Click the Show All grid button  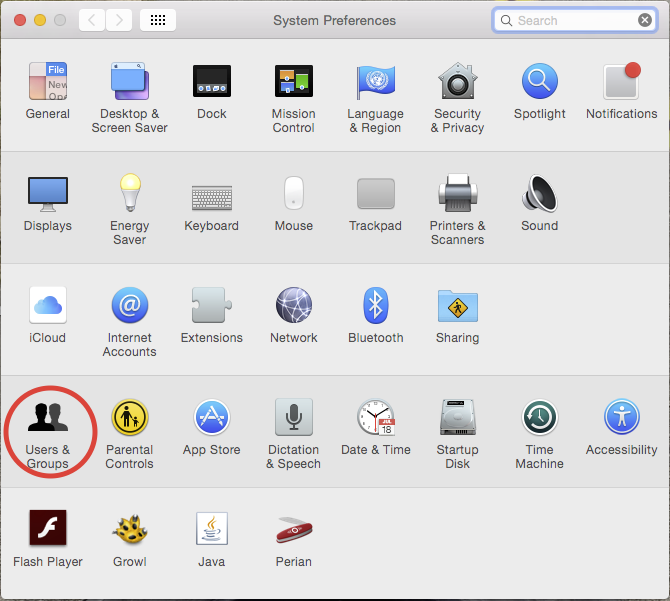158,20
